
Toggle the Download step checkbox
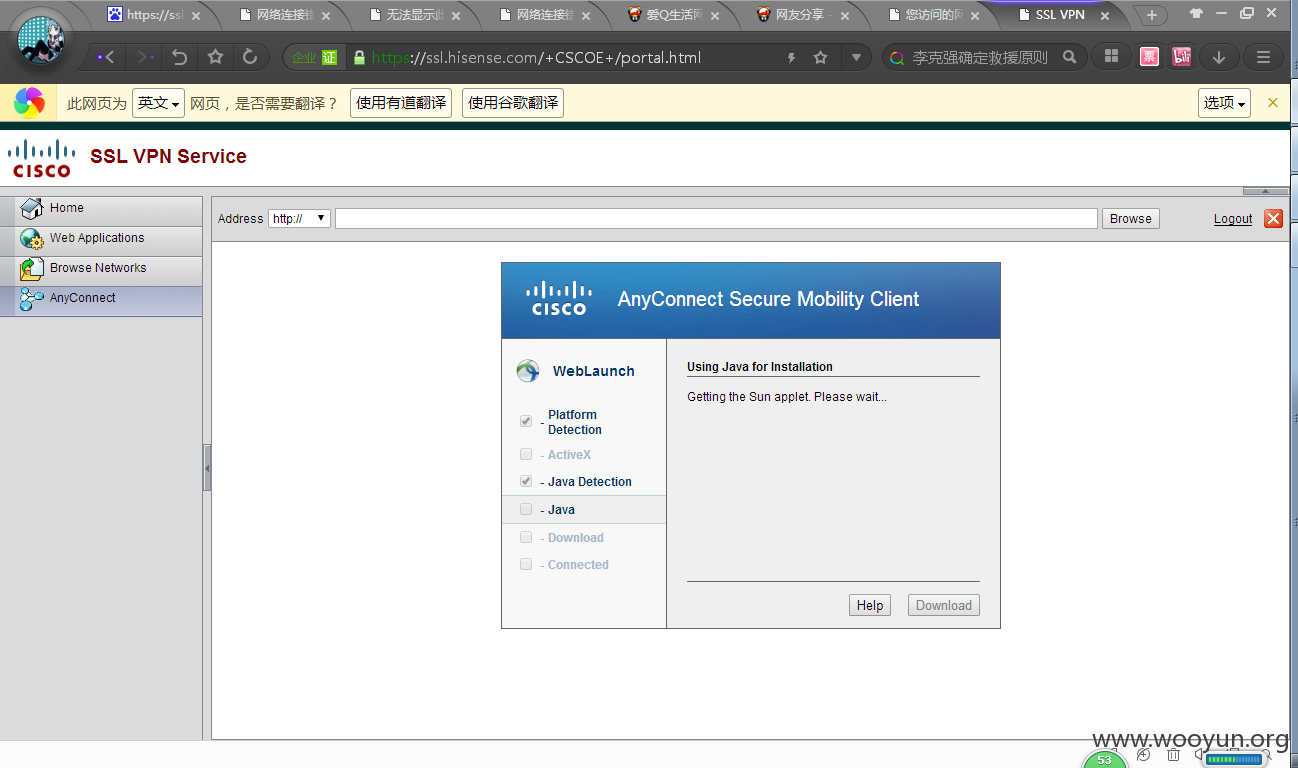[x=526, y=537]
